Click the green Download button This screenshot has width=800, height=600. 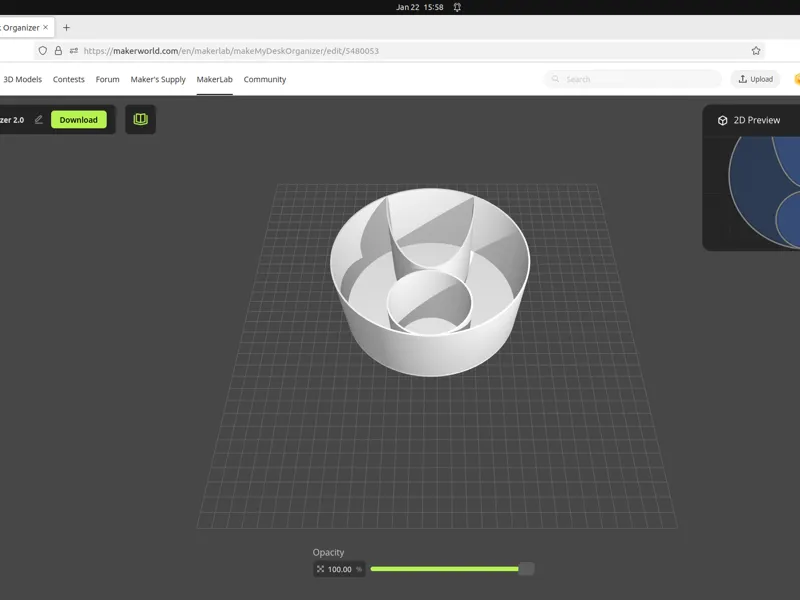pos(79,120)
